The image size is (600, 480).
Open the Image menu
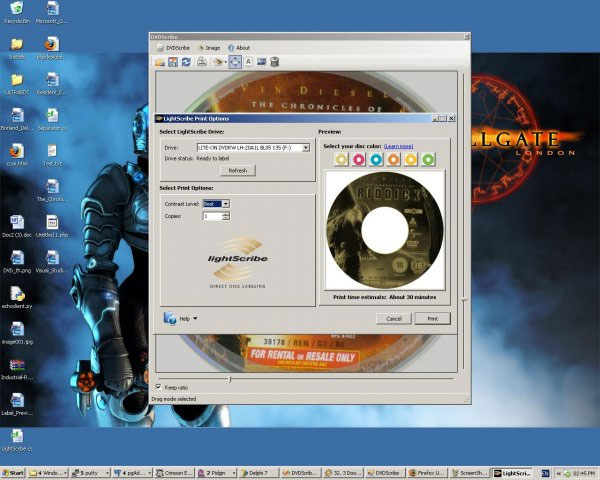tap(209, 48)
